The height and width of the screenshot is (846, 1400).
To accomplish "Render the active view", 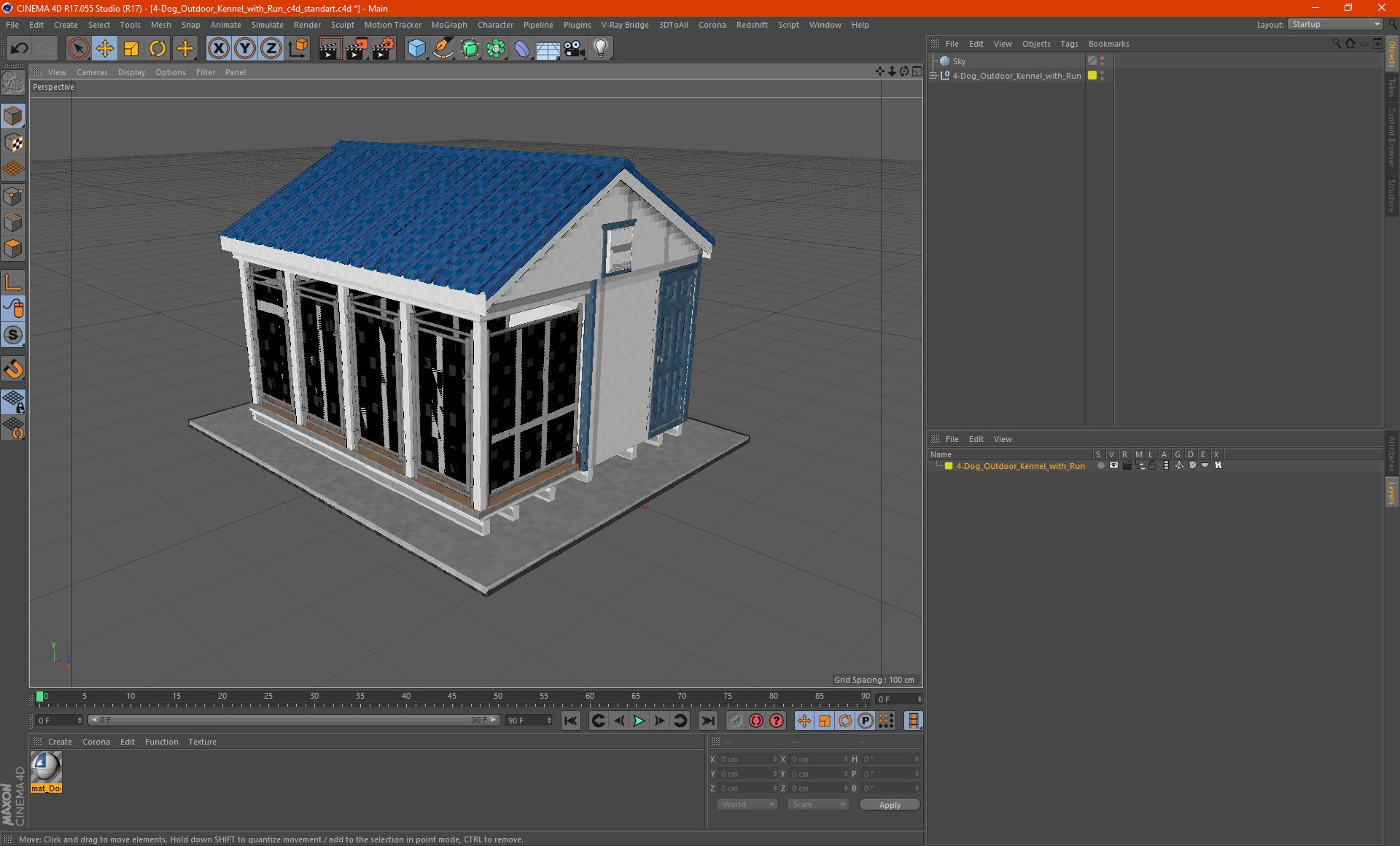I will [330, 49].
